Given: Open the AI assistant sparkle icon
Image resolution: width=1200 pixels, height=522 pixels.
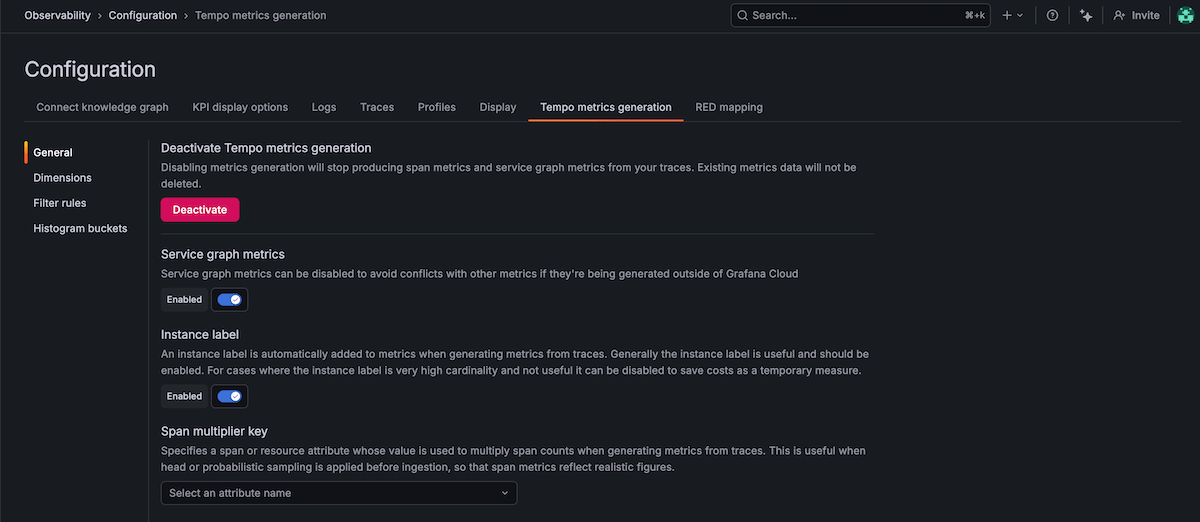Looking at the screenshot, I should pos(1086,15).
